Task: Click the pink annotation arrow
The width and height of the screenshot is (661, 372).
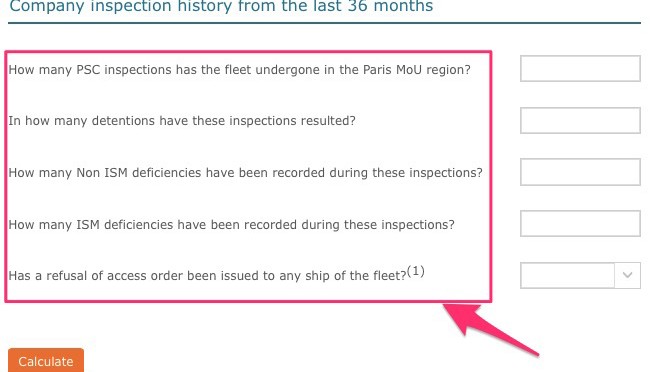Action: 489,329
